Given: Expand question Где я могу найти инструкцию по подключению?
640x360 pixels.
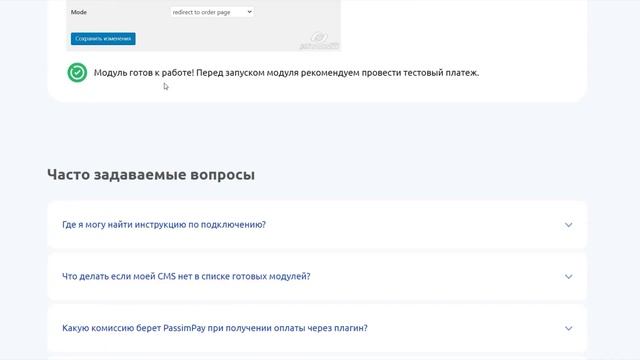Looking at the screenshot, I should click(317, 224).
